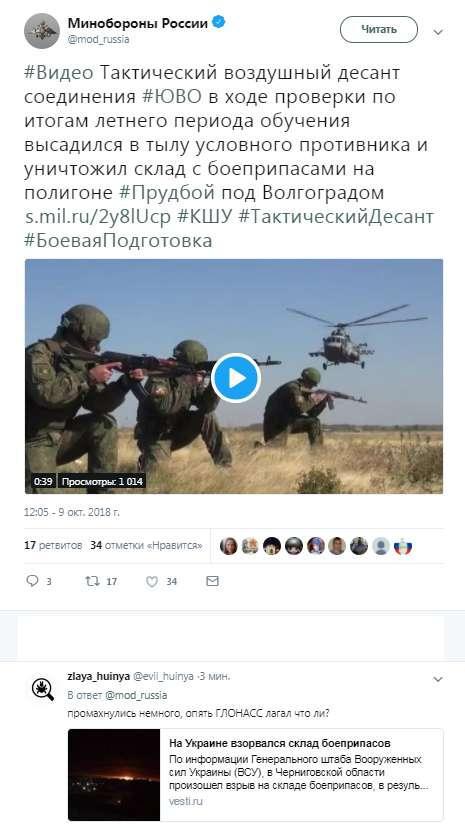Open the #ЮВО hashtag
Image resolution: width=465 pixels, height=828 pixels.
pyautogui.click(x=172, y=97)
